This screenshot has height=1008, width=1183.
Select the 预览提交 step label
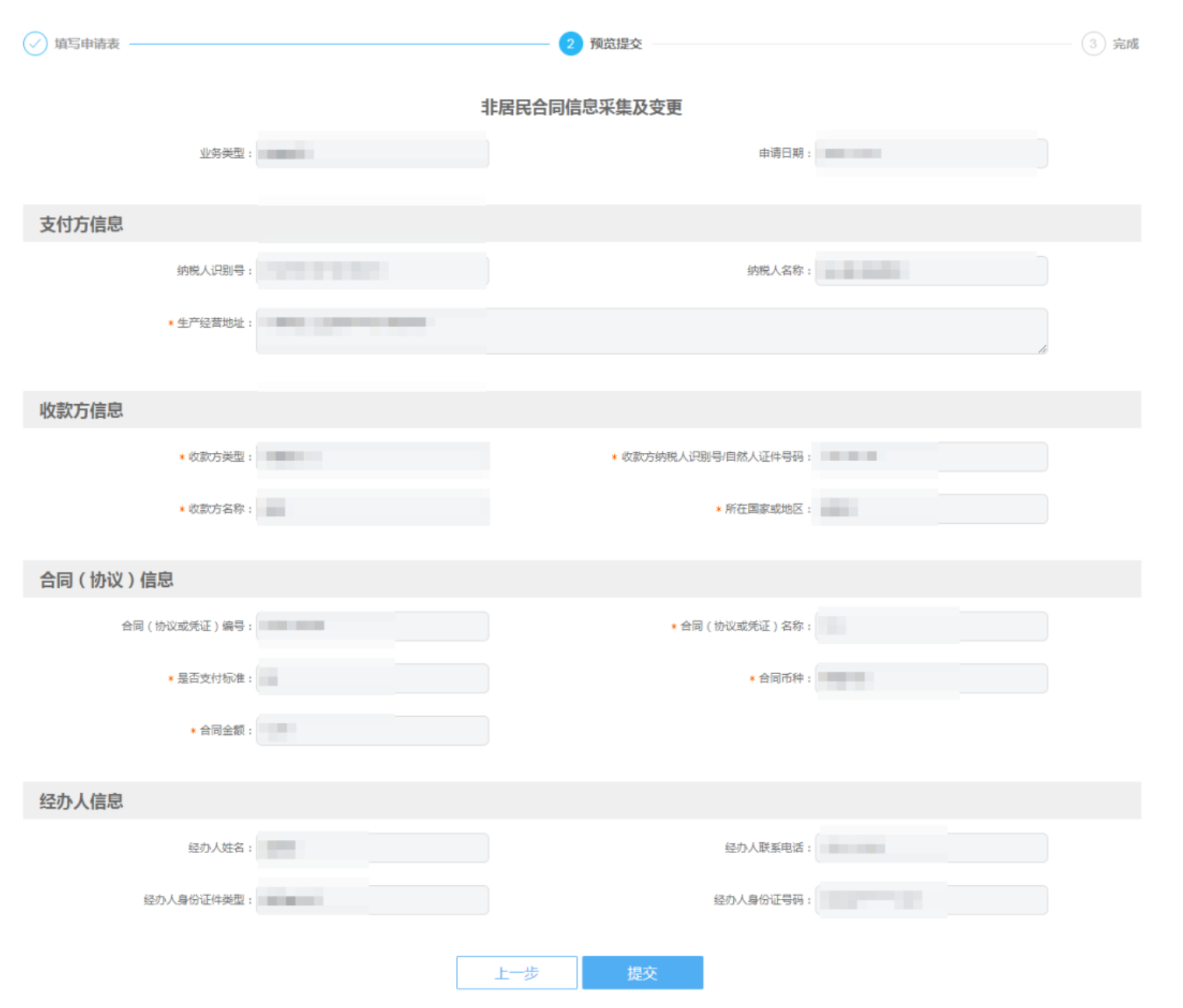pyautogui.click(x=616, y=44)
